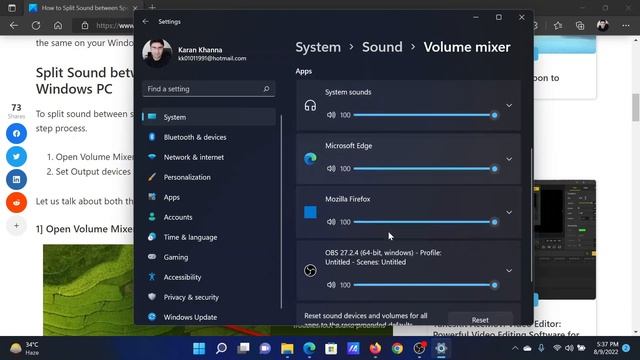Viewport: 640px width, 360px height.
Task: Open Accessibility settings category
Action: pyautogui.click(x=209, y=277)
